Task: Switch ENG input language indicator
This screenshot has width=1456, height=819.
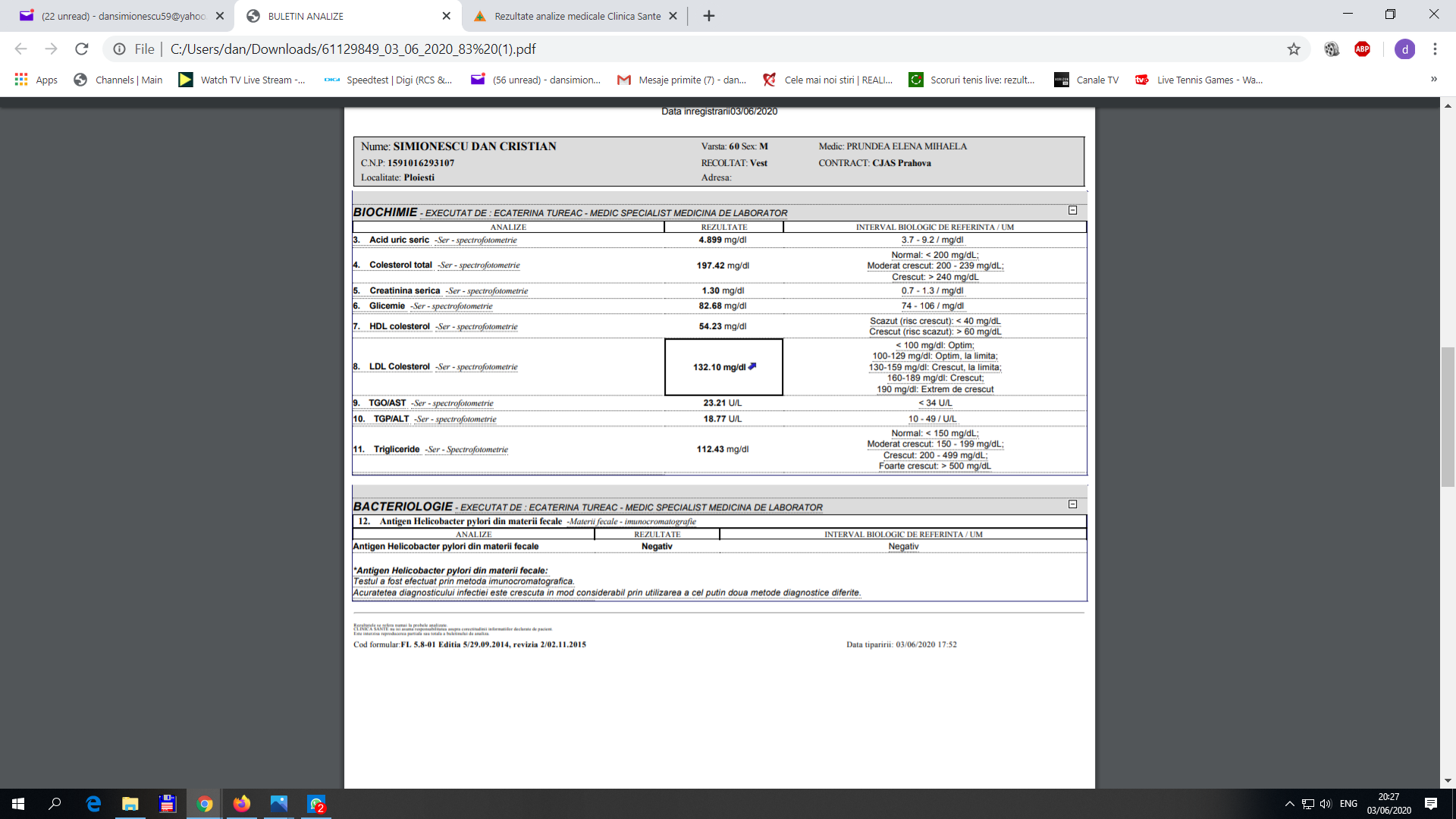Action: tap(1348, 804)
